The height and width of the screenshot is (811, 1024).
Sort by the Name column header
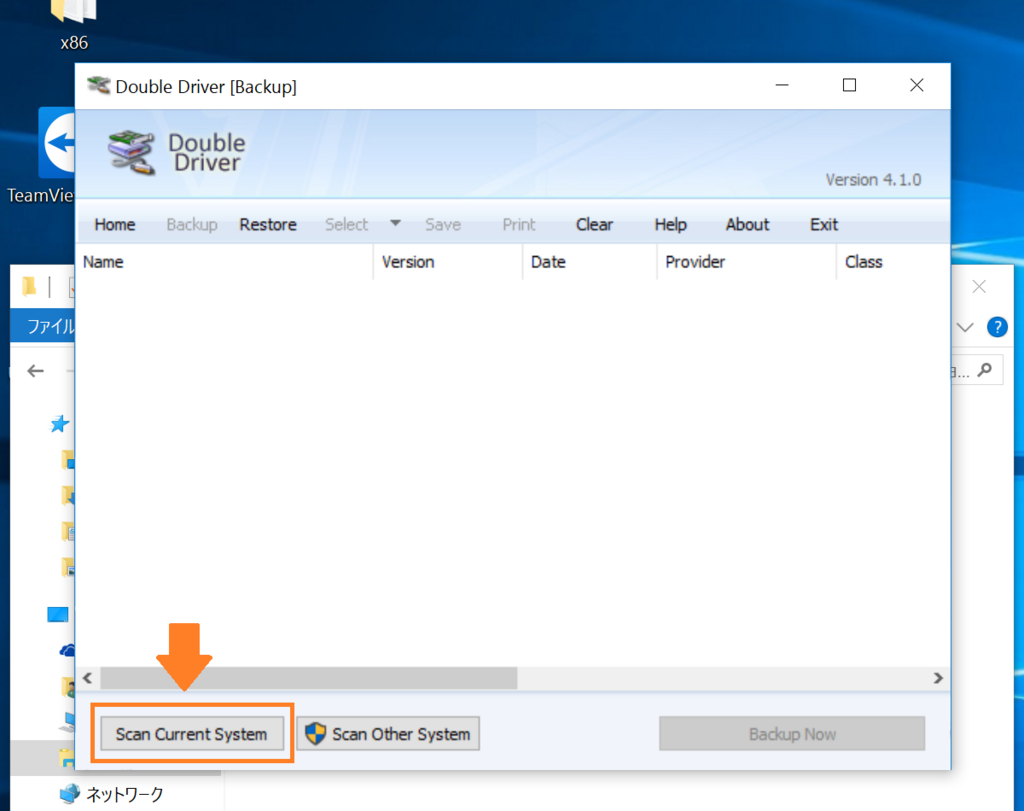click(x=224, y=262)
